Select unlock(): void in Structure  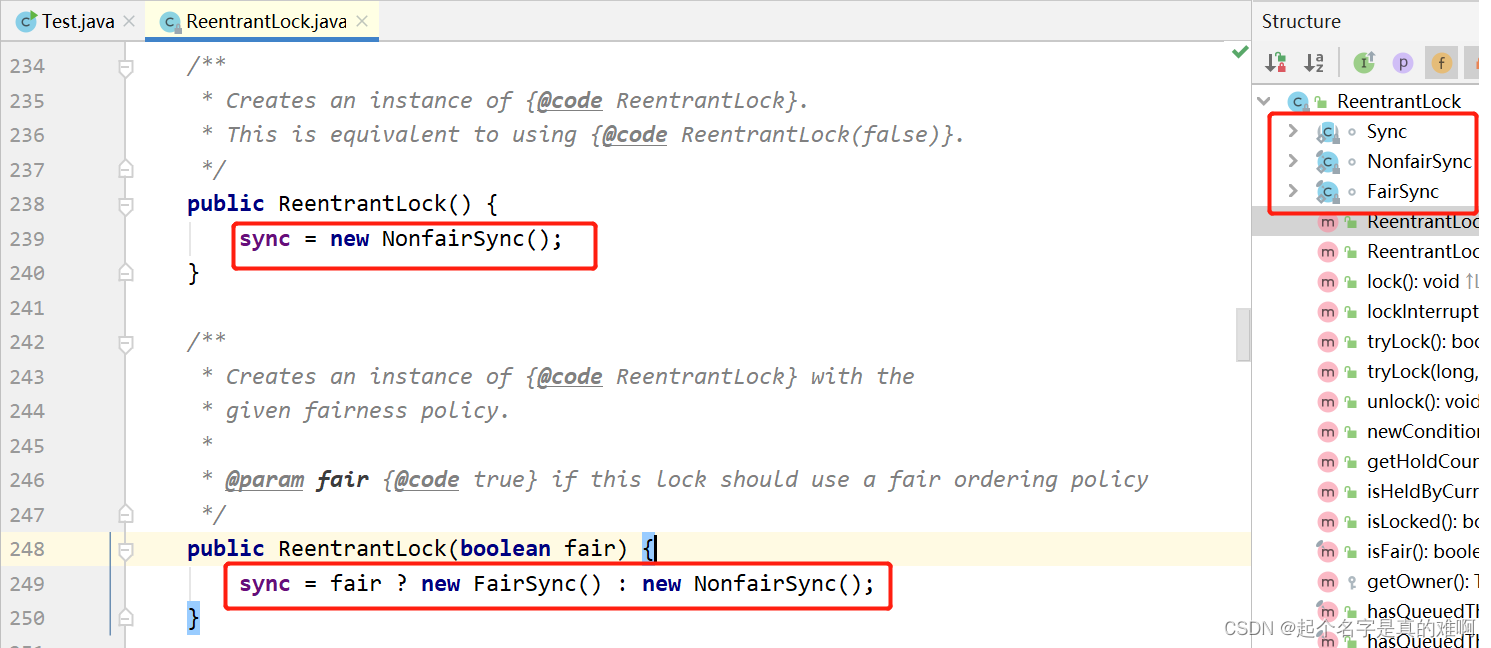pyautogui.click(x=1423, y=401)
